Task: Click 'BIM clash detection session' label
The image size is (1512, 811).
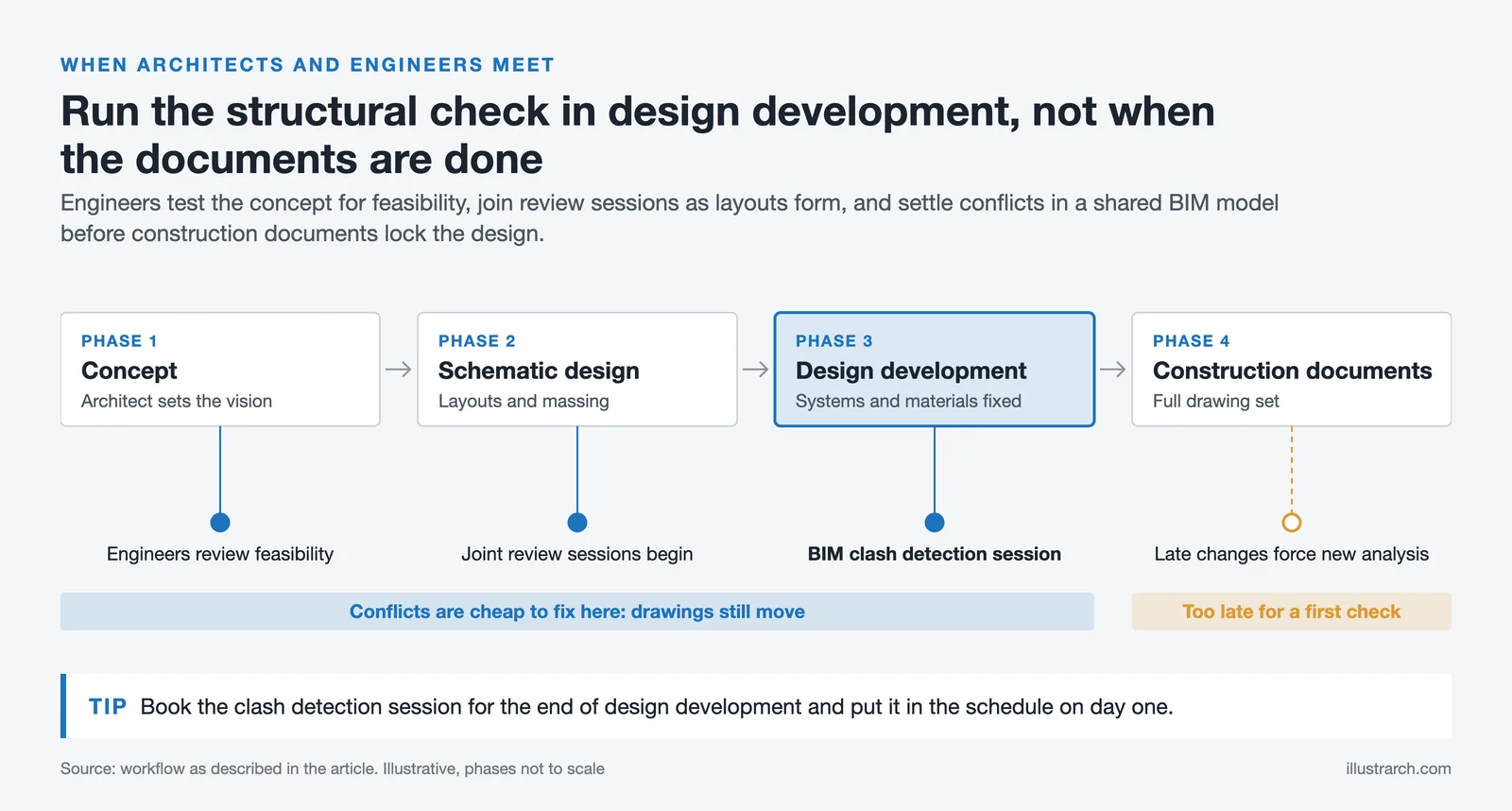Action: point(935,554)
